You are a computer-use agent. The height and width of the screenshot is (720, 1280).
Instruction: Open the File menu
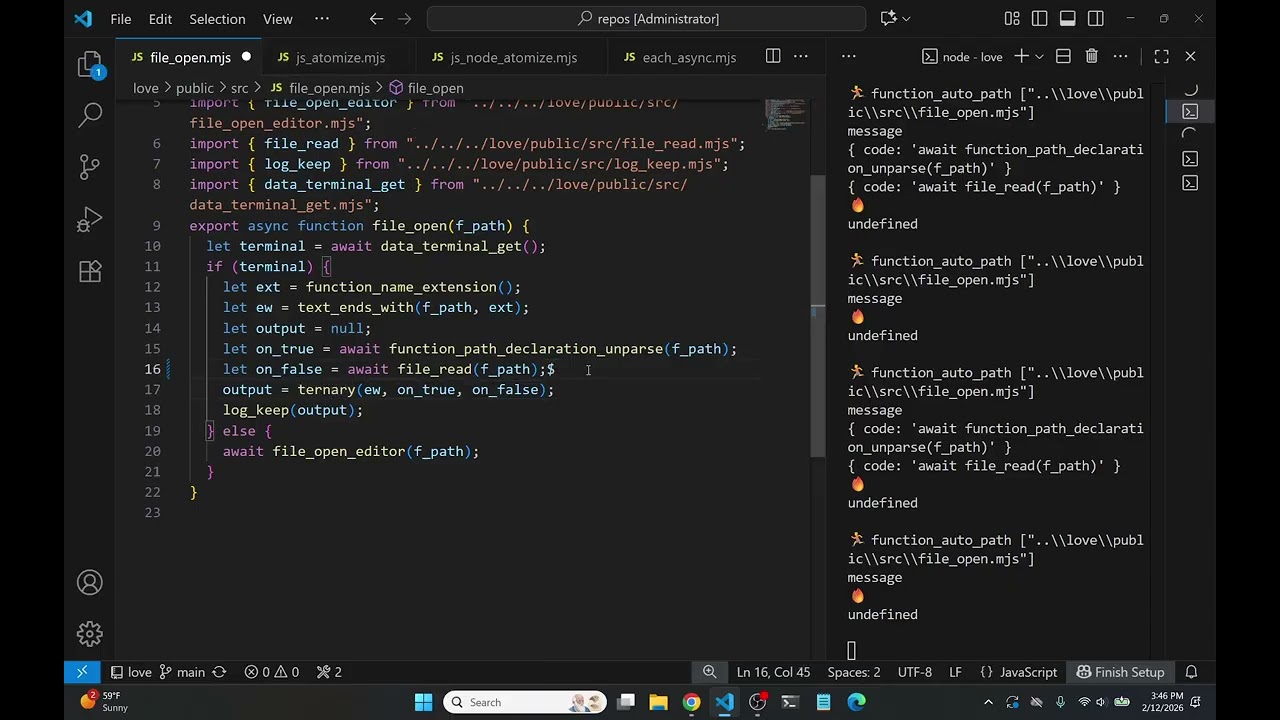click(121, 19)
